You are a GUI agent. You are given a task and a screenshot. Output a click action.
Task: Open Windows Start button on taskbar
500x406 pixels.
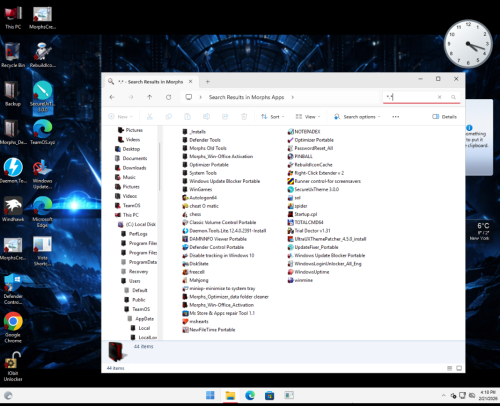[x=210, y=395]
